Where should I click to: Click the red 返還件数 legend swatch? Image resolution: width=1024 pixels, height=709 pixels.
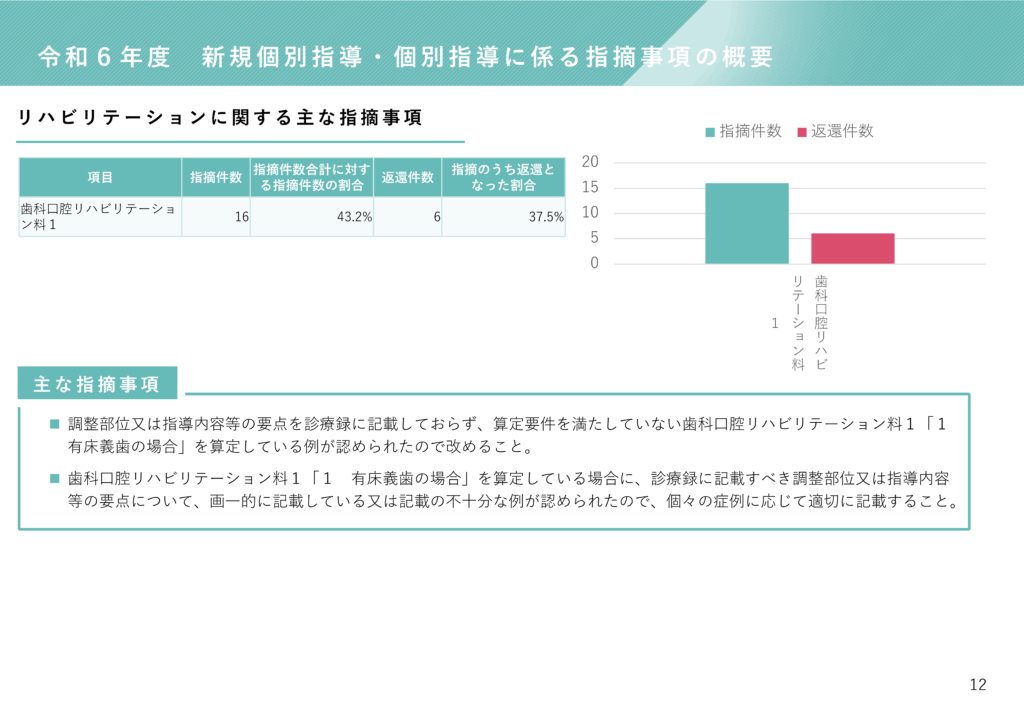[802, 132]
